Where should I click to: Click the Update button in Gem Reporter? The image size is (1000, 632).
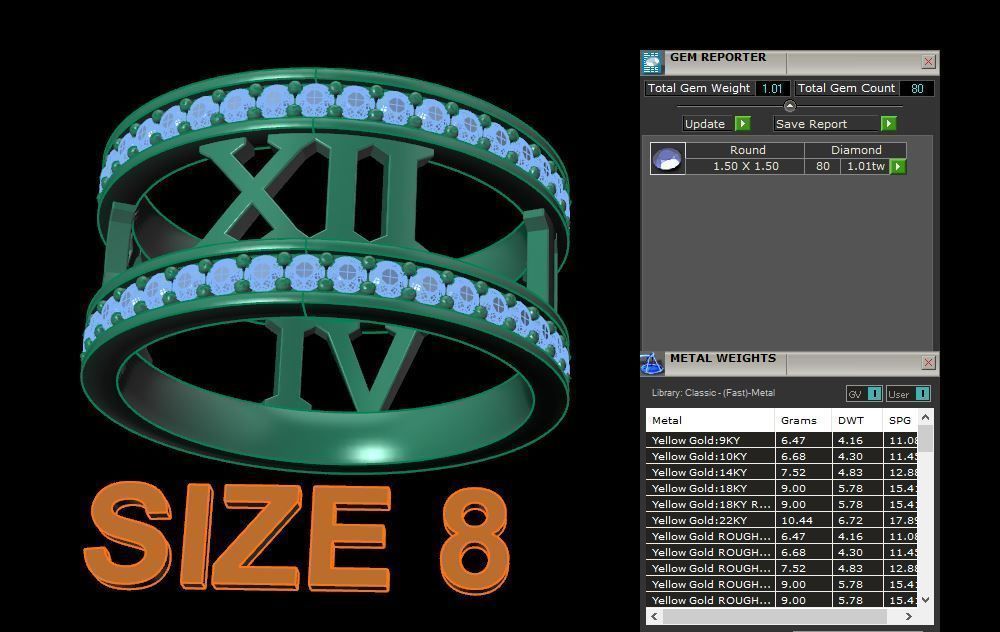coord(705,124)
